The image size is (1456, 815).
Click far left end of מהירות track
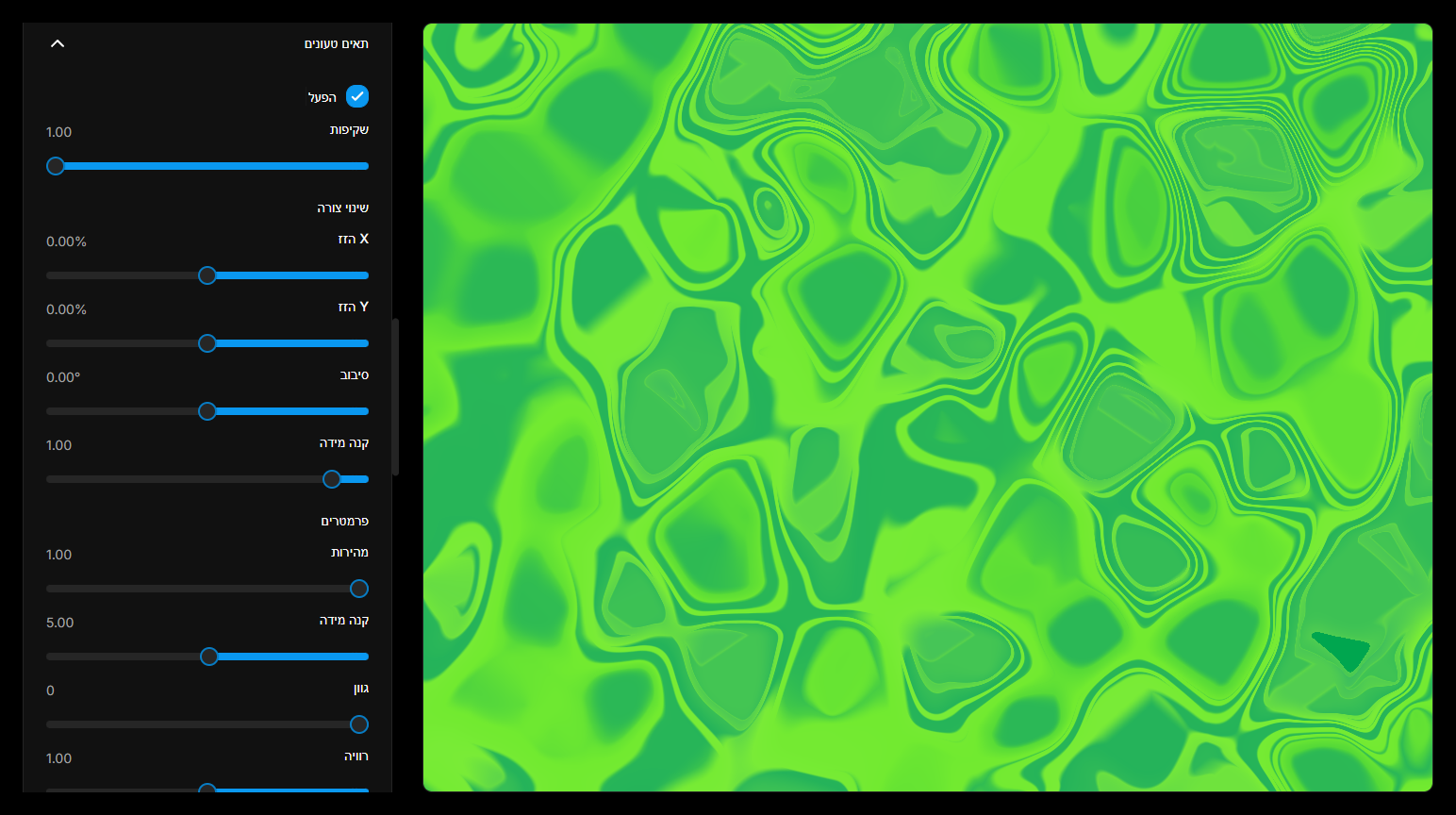click(x=50, y=589)
